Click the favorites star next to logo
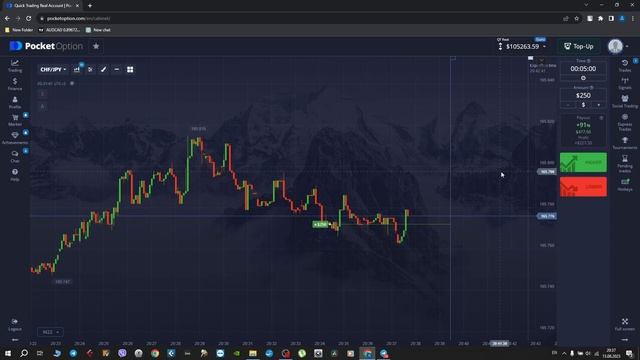The height and width of the screenshot is (360, 640). (x=96, y=46)
